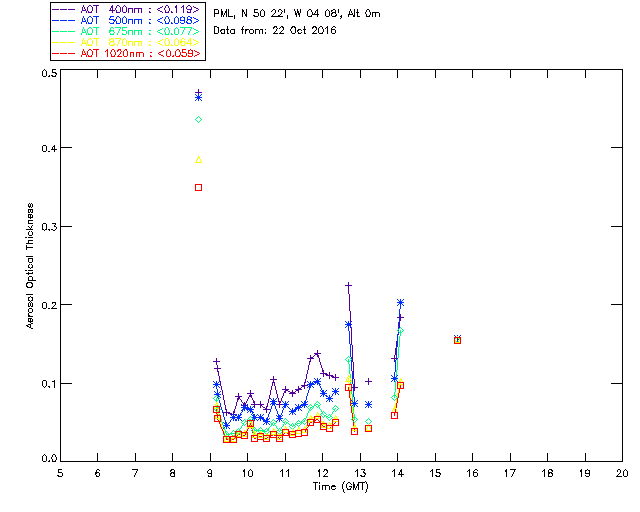Click the AOT 400nm legend entry
This screenshot has width=640, height=512.
(127, 9)
